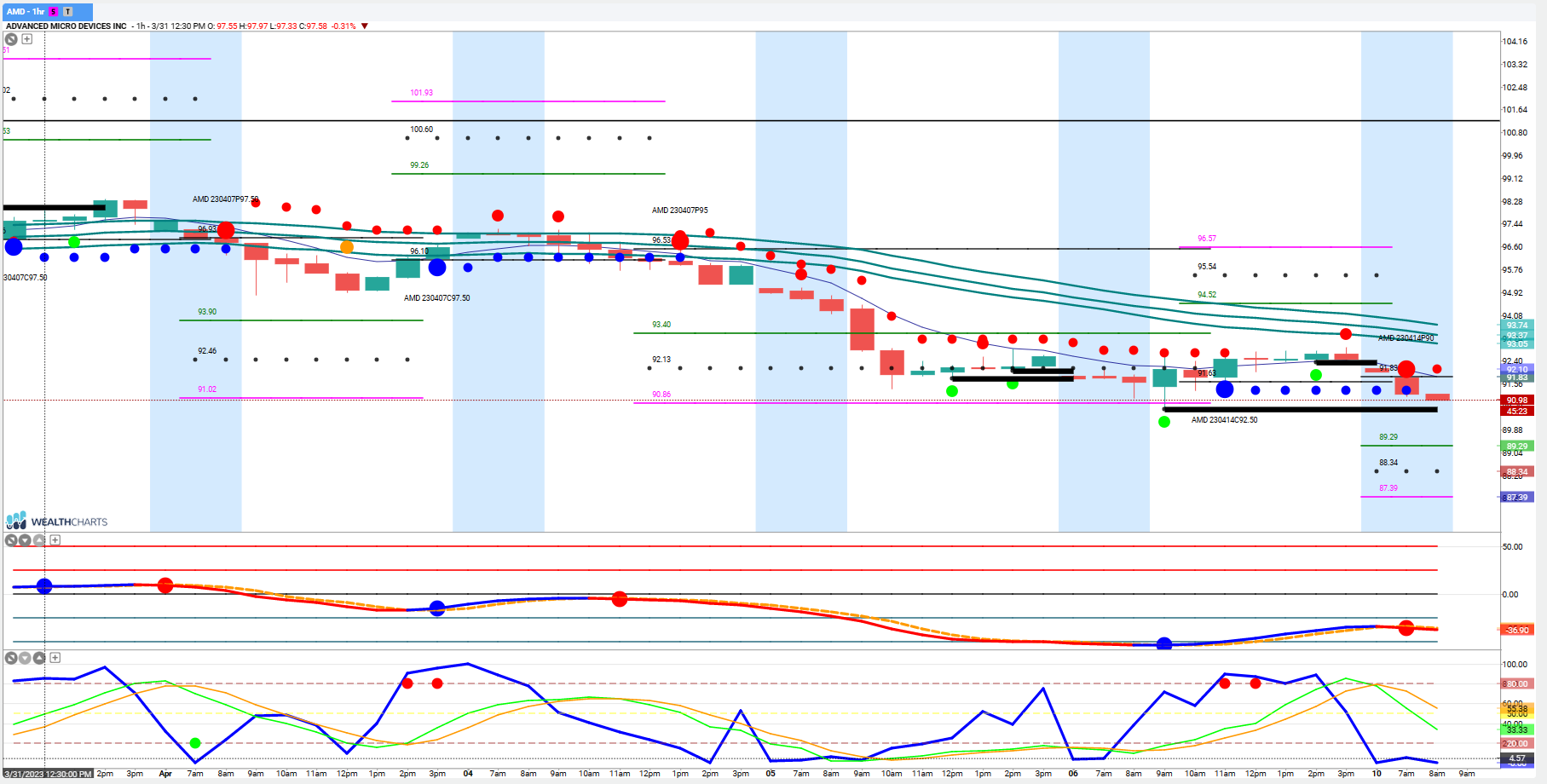This screenshot has height=784, width=1547.
Task: Click the 92.46 dotted level label
Action: [x=207, y=351]
